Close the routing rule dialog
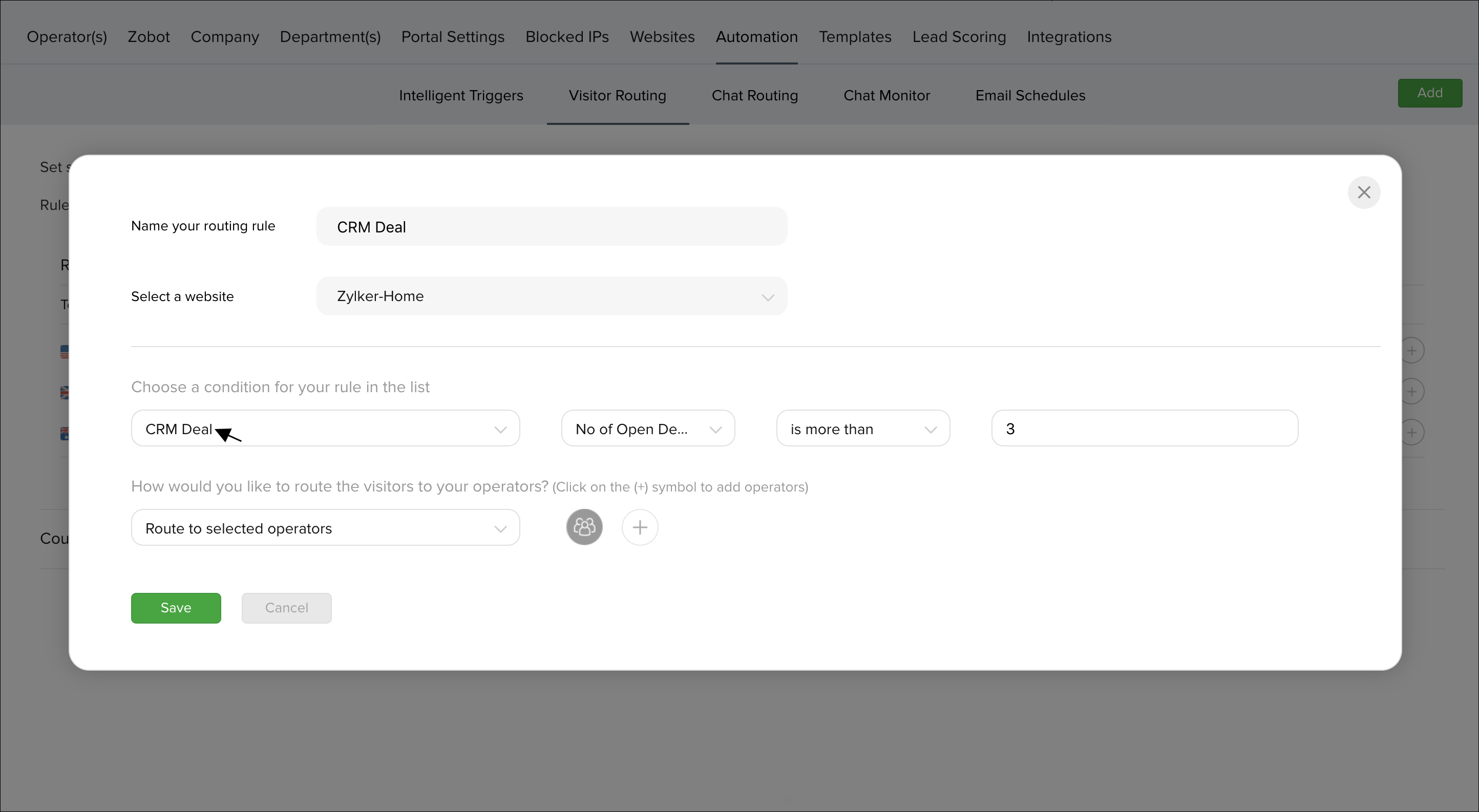 (x=1364, y=192)
